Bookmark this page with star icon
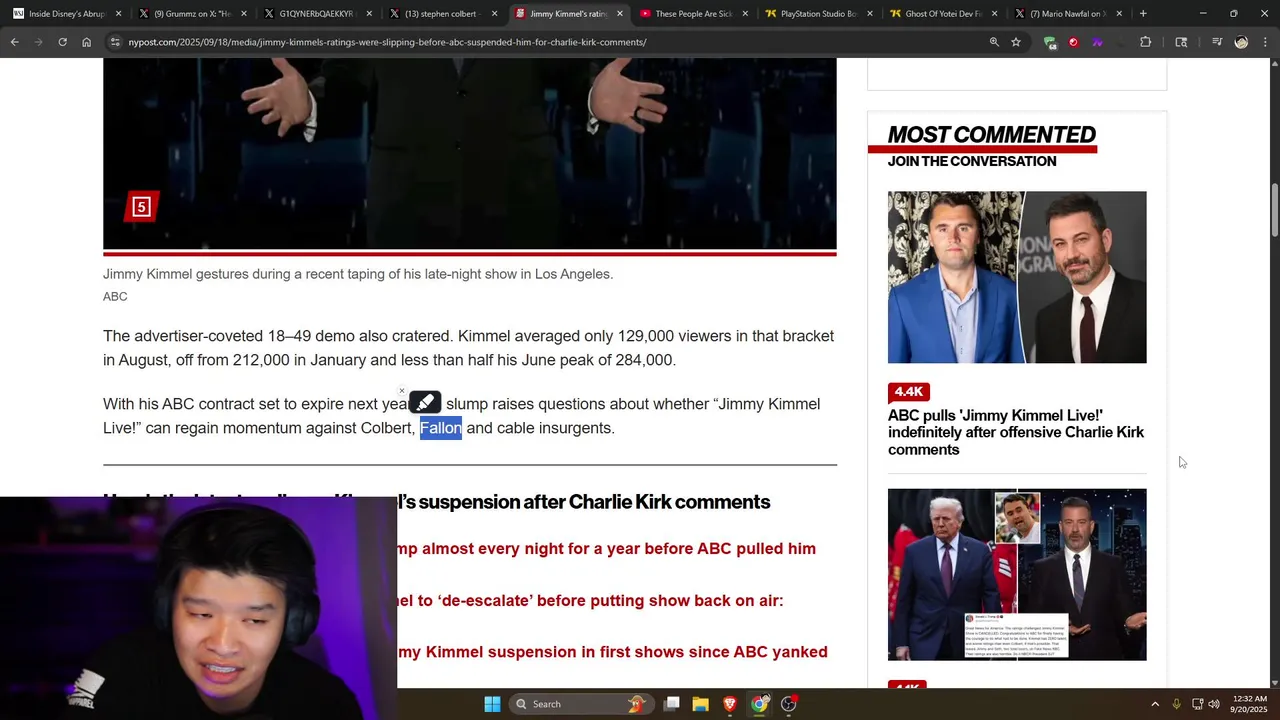Screen dimensions: 1280x720 coord(1016,42)
